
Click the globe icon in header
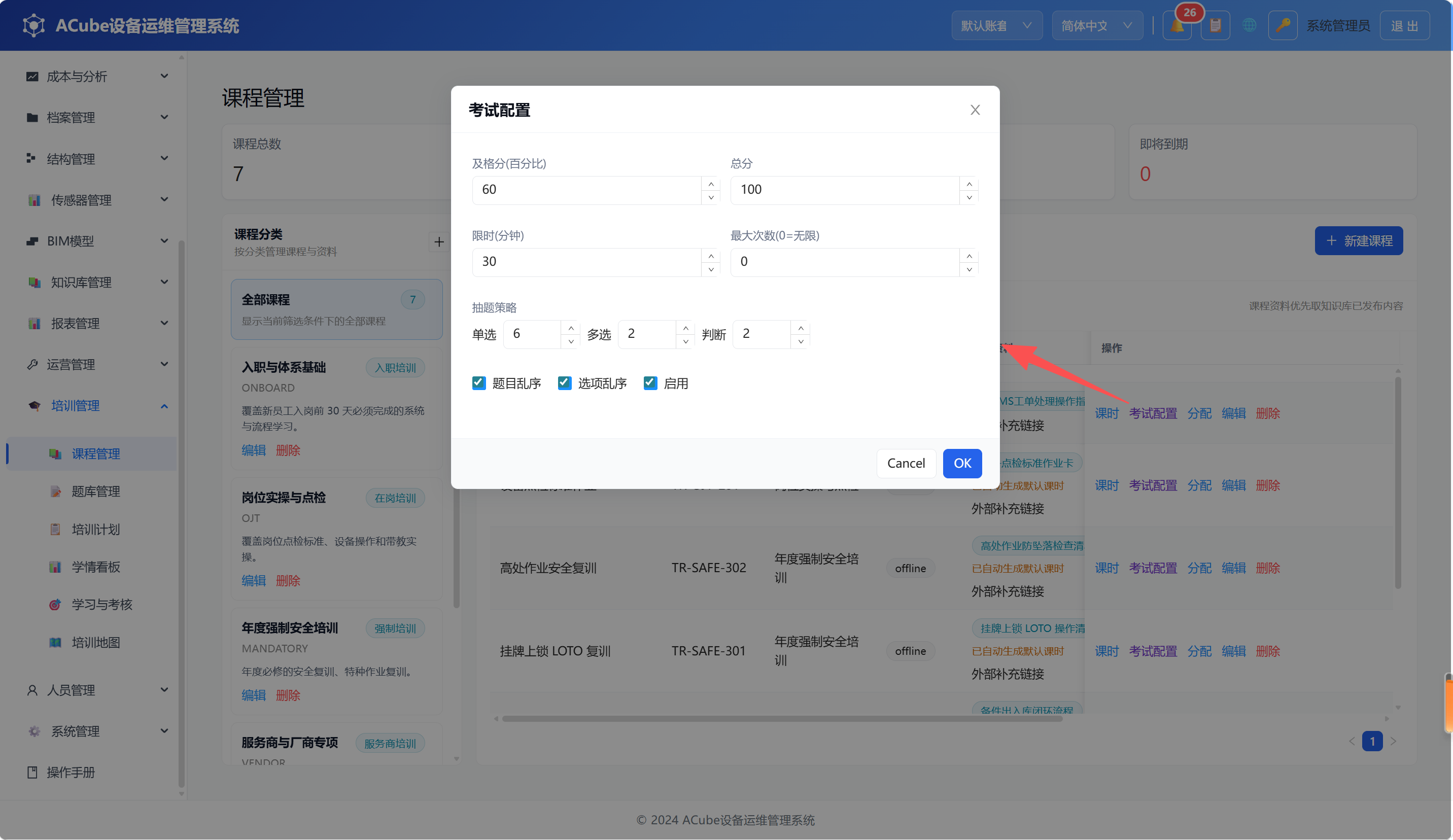[x=1249, y=26]
